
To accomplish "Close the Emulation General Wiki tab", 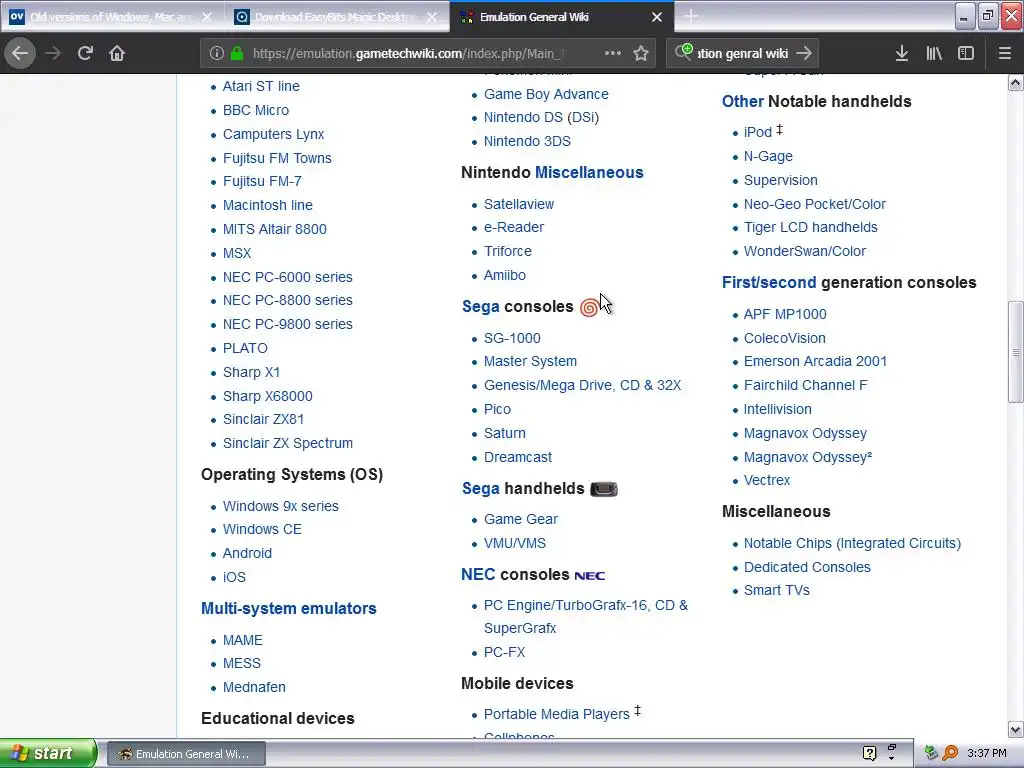I will [x=657, y=17].
